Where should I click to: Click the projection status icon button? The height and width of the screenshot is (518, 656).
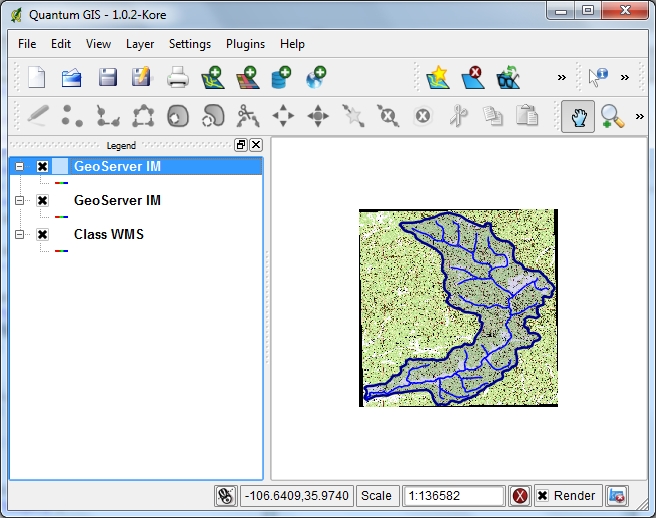[617, 496]
